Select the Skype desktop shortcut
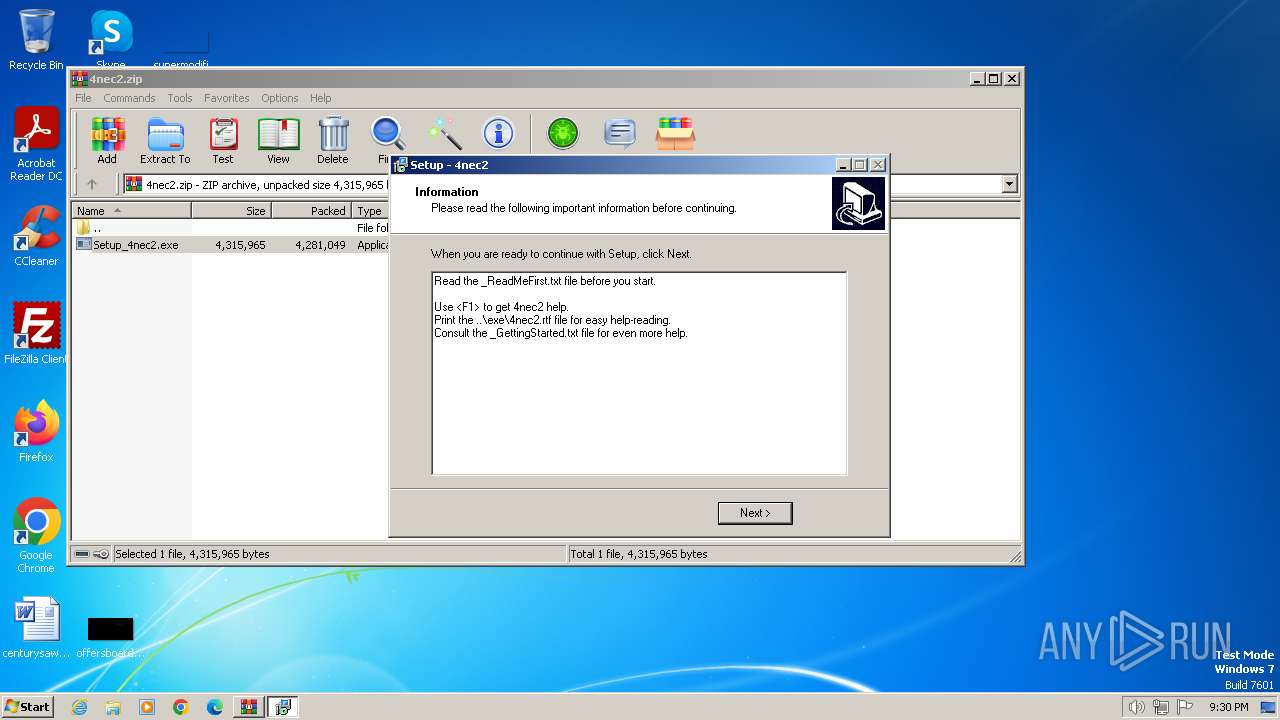The width and height of the screenshot is (1280, 720). click(111, 40)
